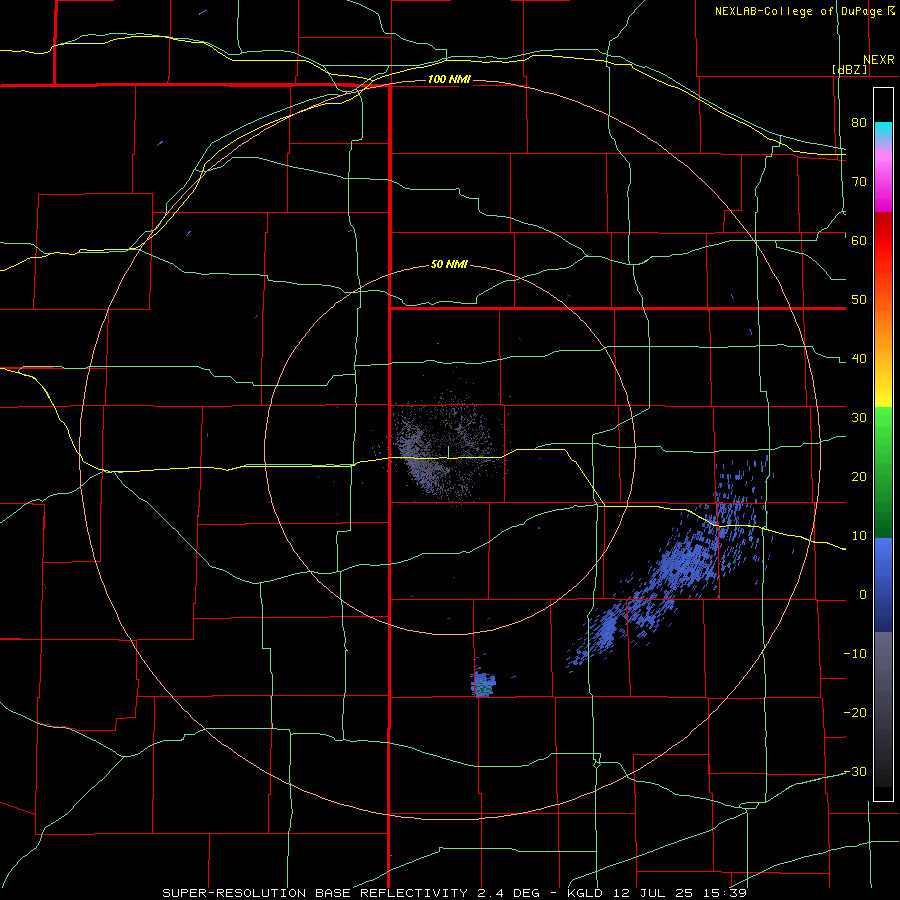
Task: Click the Super-Resolution Base Reflectivity caption
Action: click(454, 893)
